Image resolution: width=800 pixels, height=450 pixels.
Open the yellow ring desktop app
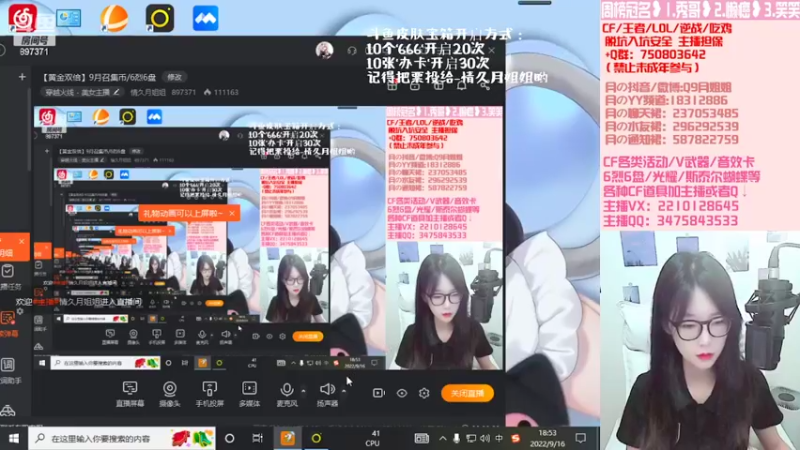pos(160,18)
